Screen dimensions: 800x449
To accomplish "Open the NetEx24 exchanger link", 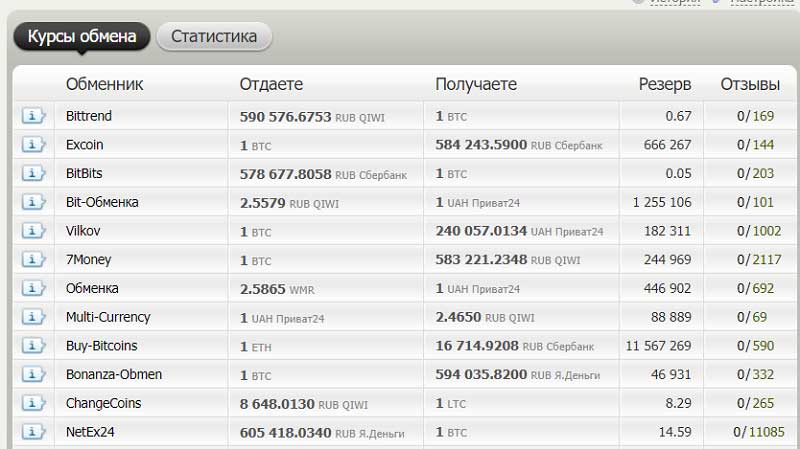I will tap(90, 432).
